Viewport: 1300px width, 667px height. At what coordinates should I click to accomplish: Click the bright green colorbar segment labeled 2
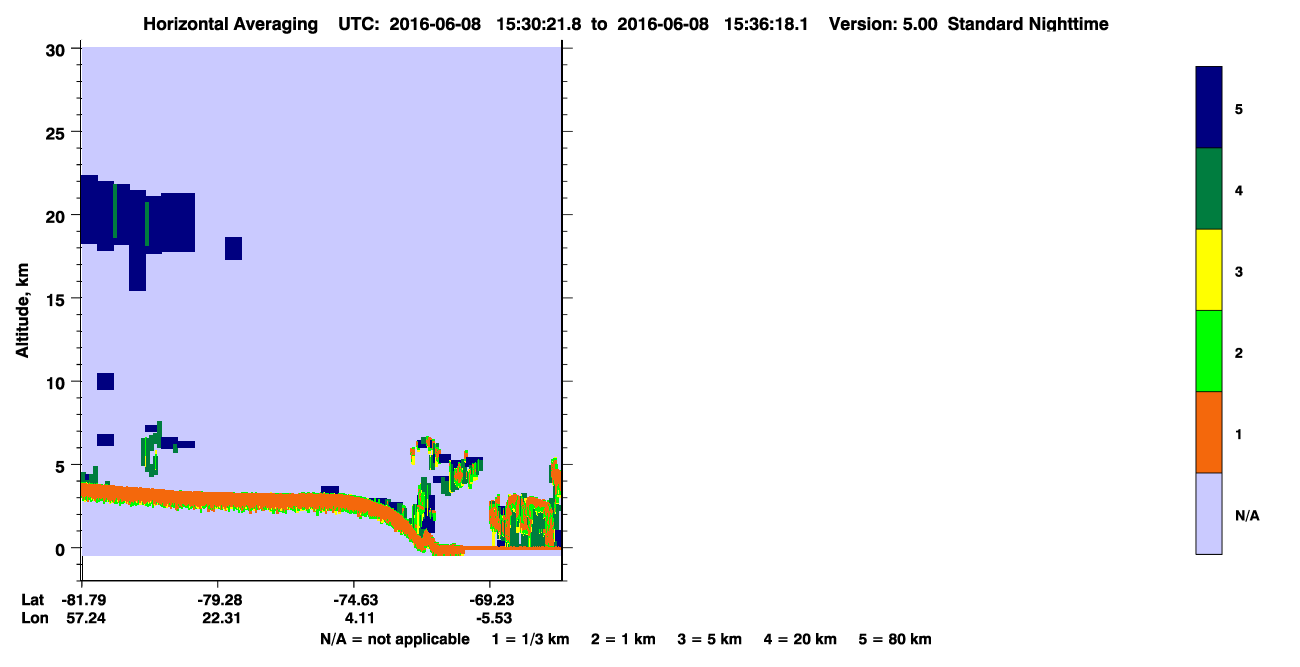1209,351
